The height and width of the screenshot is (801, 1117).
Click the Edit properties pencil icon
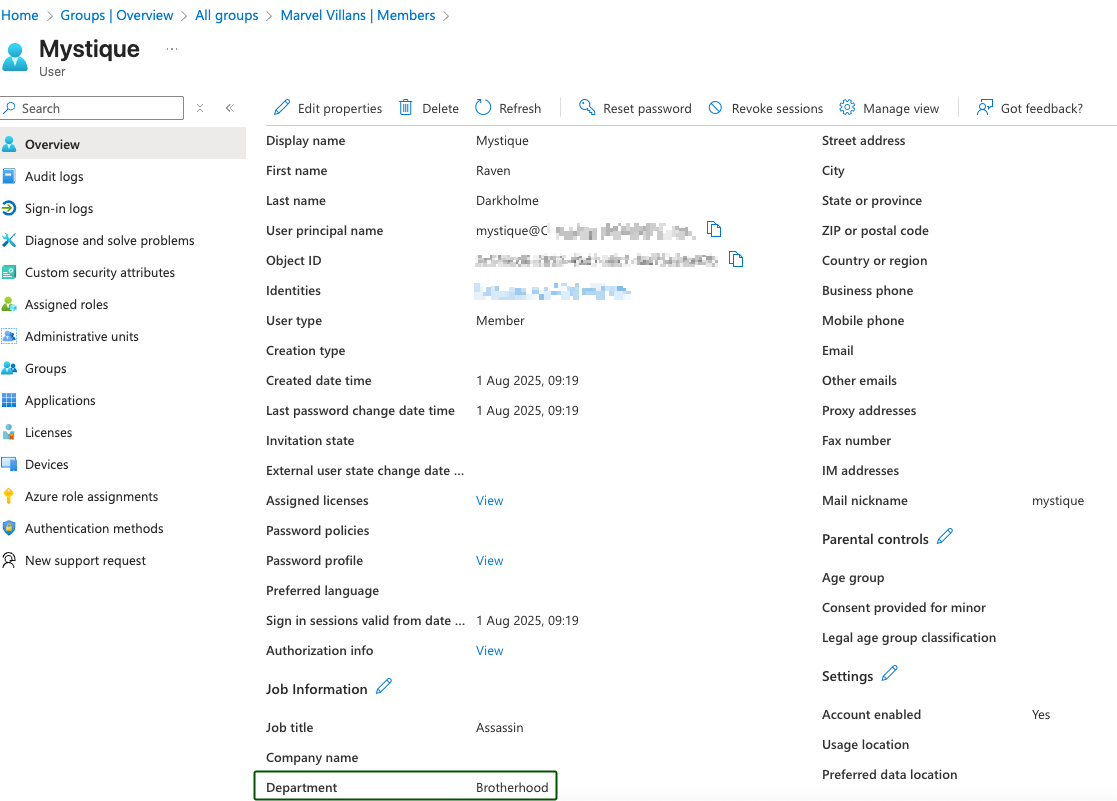pos(282,108)
